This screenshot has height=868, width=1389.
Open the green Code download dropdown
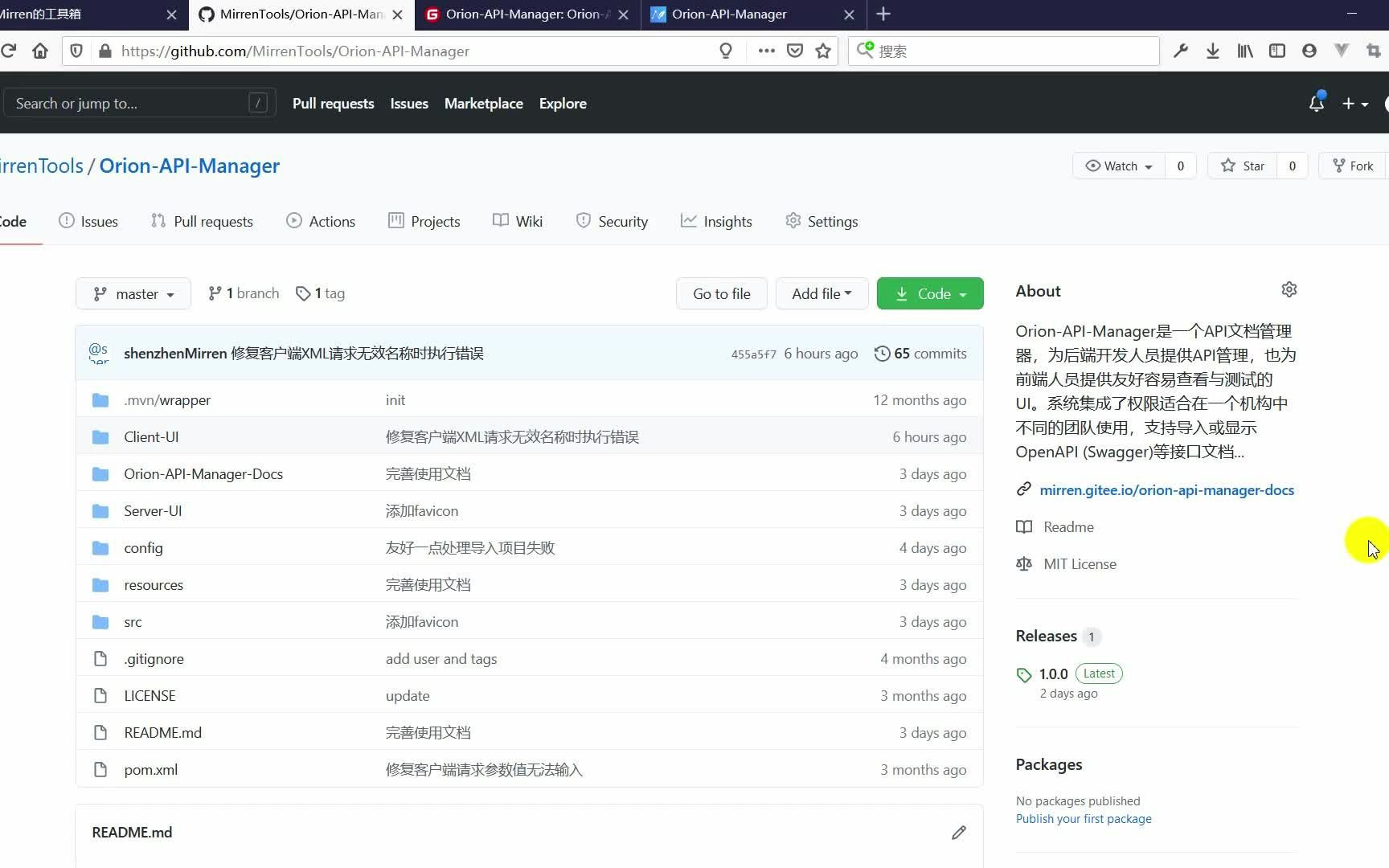tap(929, 293)
